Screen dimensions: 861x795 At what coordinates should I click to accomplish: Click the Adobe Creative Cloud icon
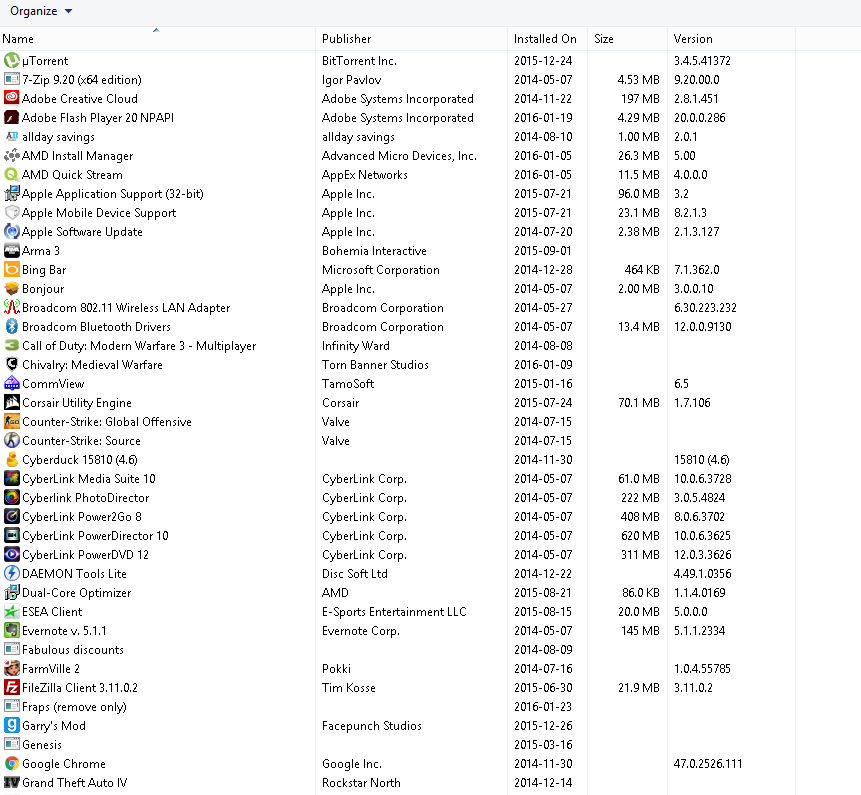12,98
